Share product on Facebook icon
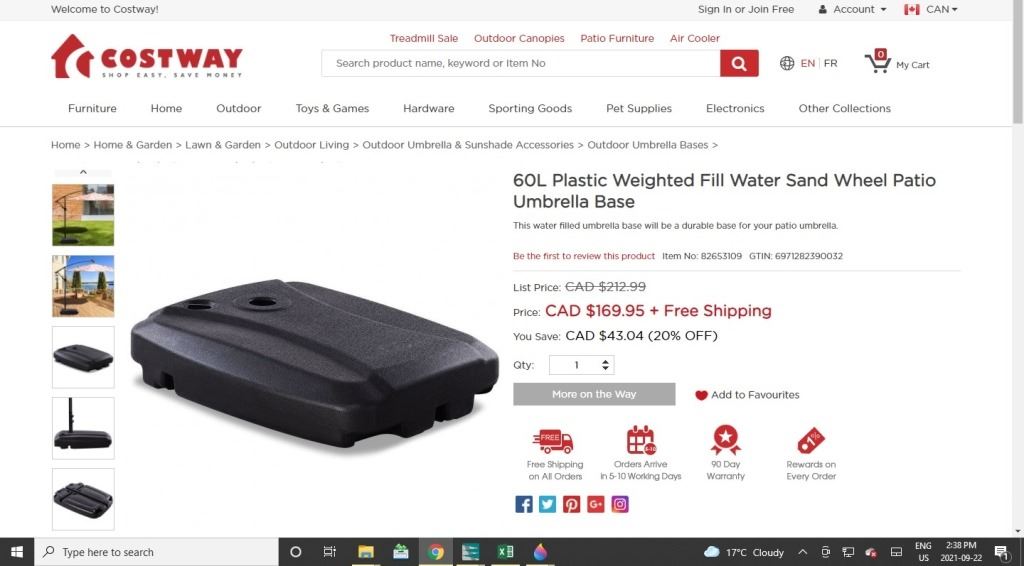 tap(524, 504)
